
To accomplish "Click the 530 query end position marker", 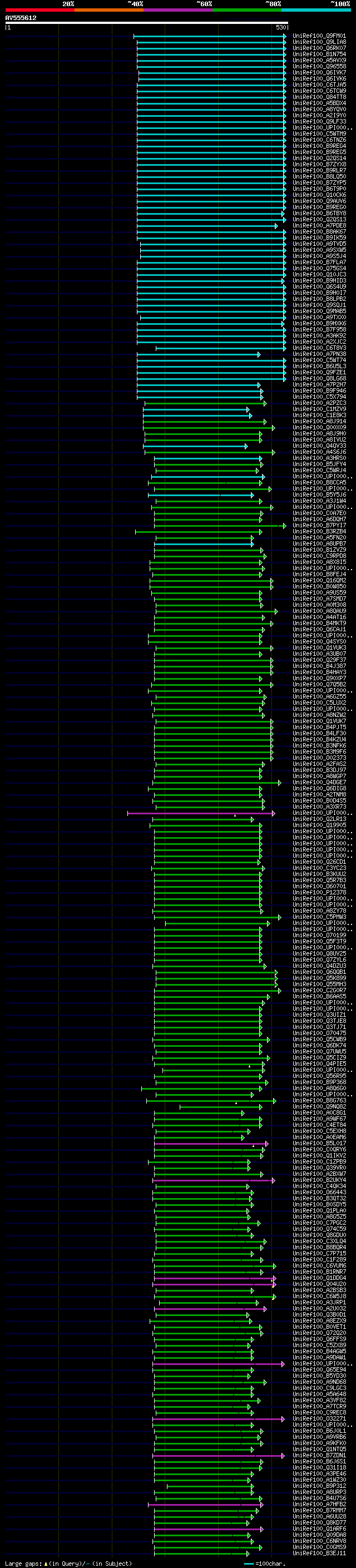I will [x=281, y=27].
